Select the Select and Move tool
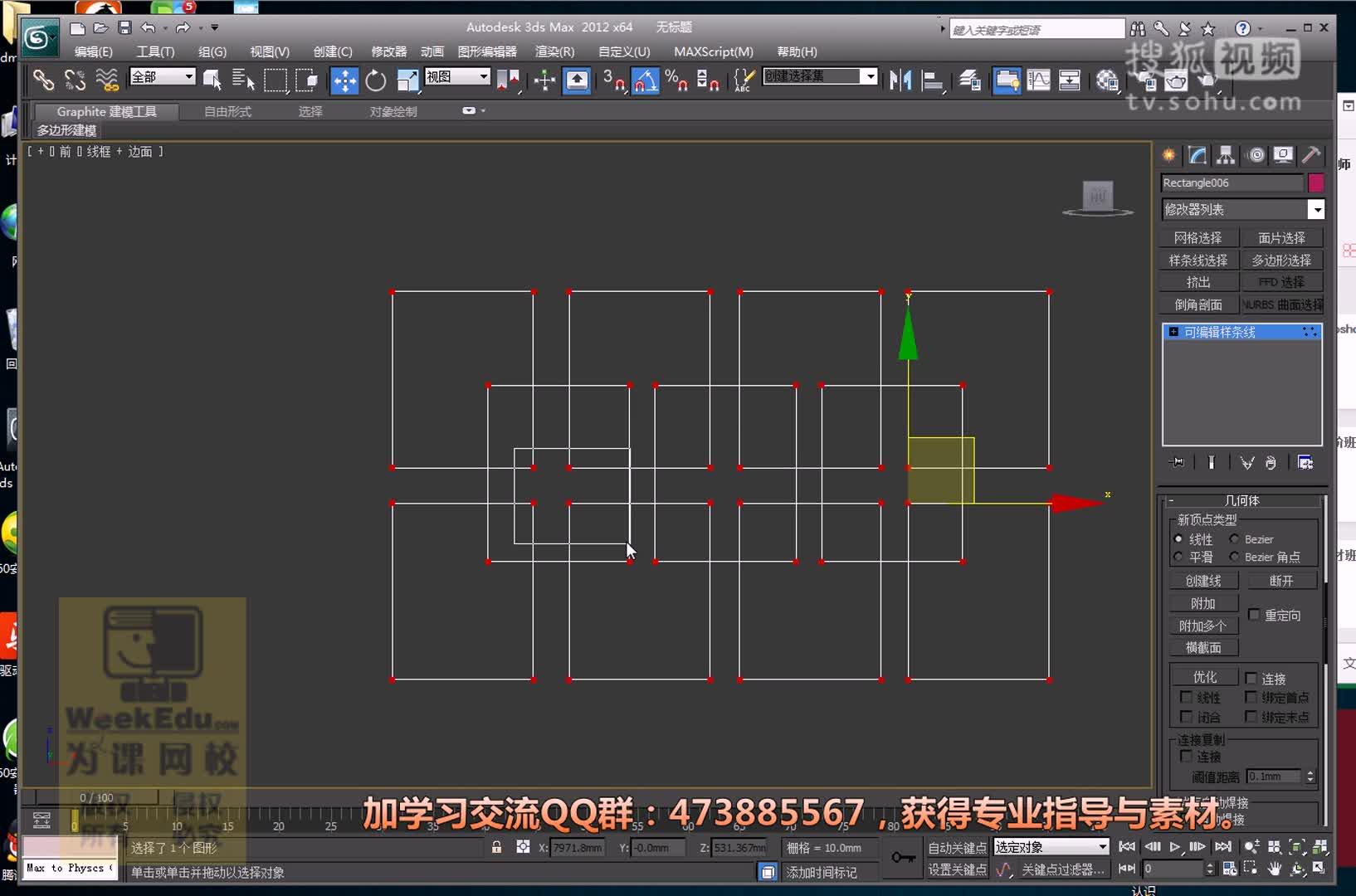Viewport: 1356px width, 896px height. click(x=344, y=80)
